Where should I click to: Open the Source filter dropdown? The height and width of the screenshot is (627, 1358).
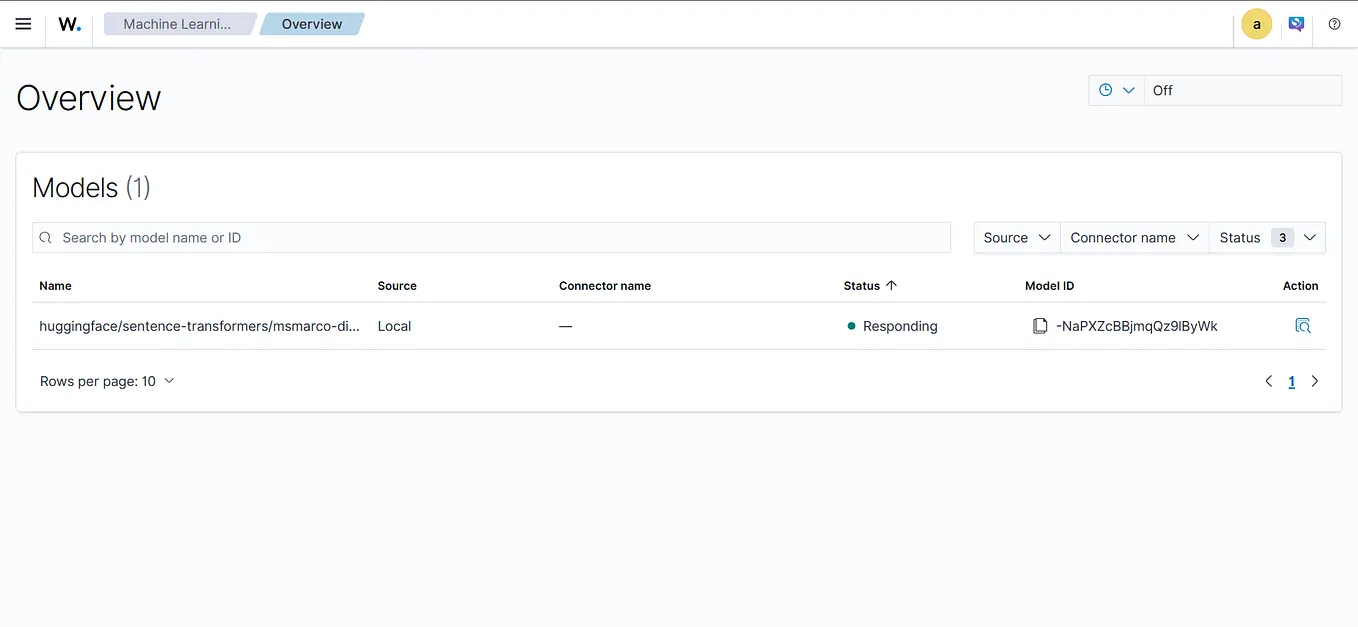pyautogui.click(x=1016, y=237)
